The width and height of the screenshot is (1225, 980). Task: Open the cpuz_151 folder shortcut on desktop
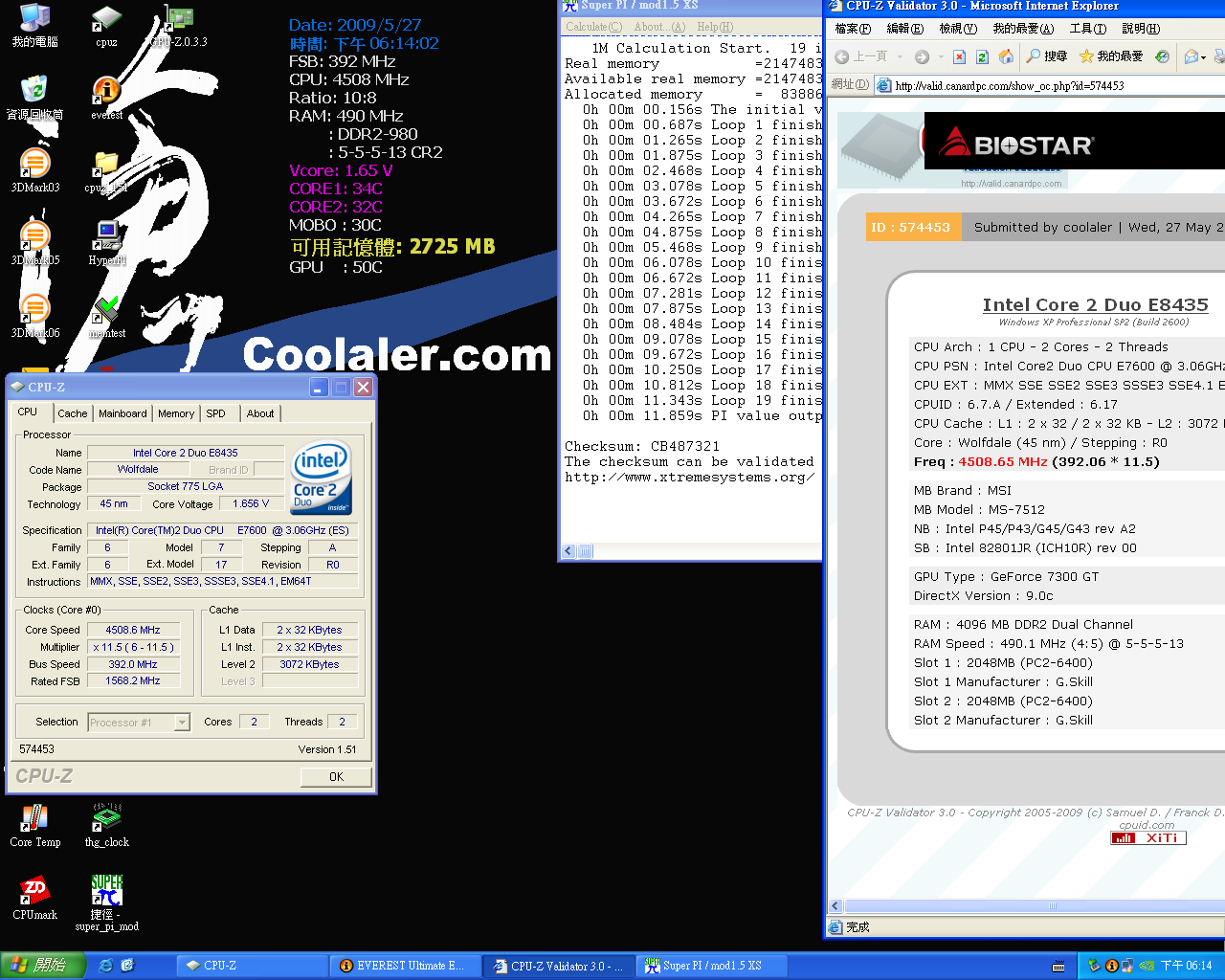pos(106,170)
